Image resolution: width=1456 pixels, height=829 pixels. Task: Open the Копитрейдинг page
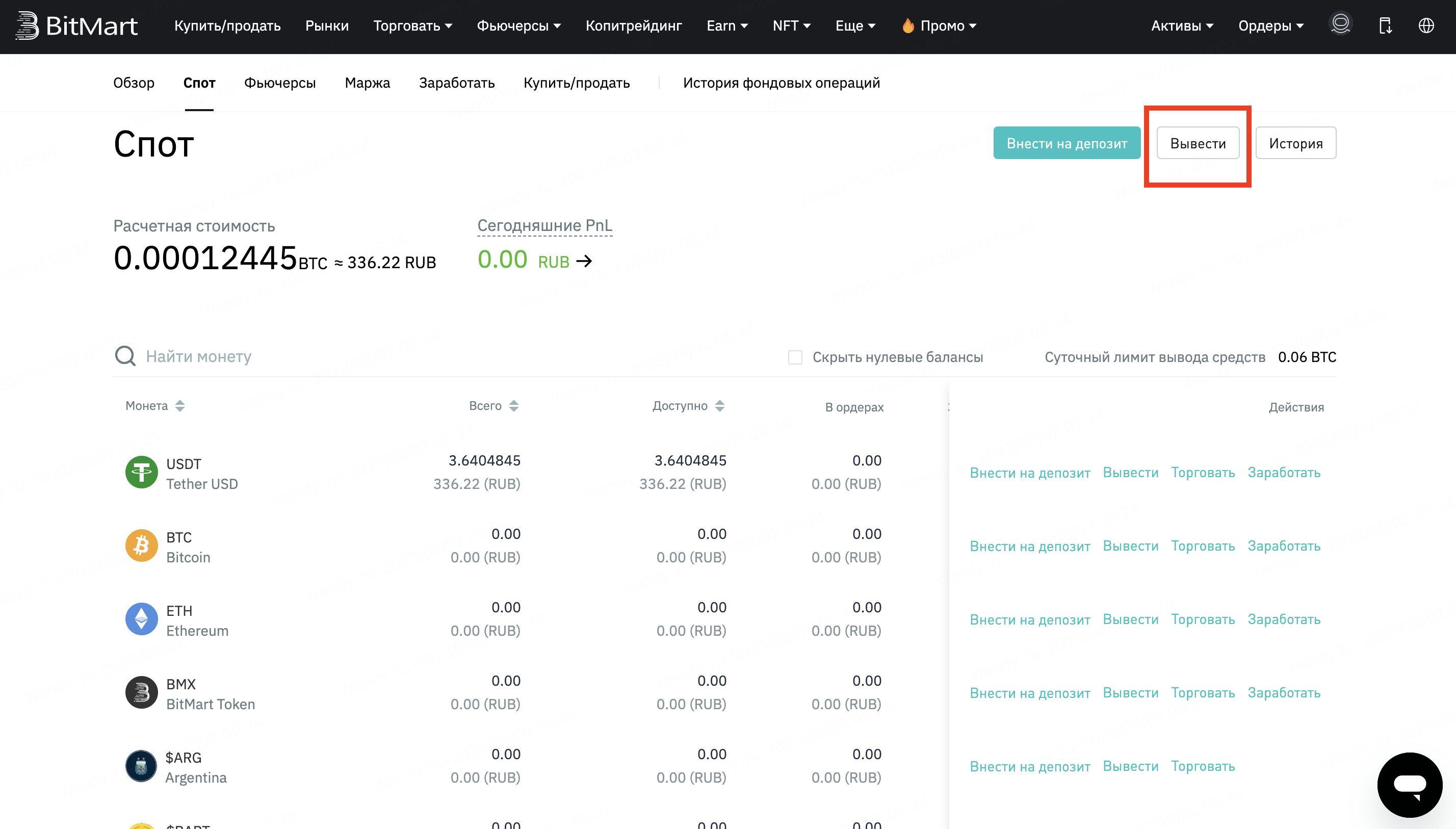coord(634,25)
